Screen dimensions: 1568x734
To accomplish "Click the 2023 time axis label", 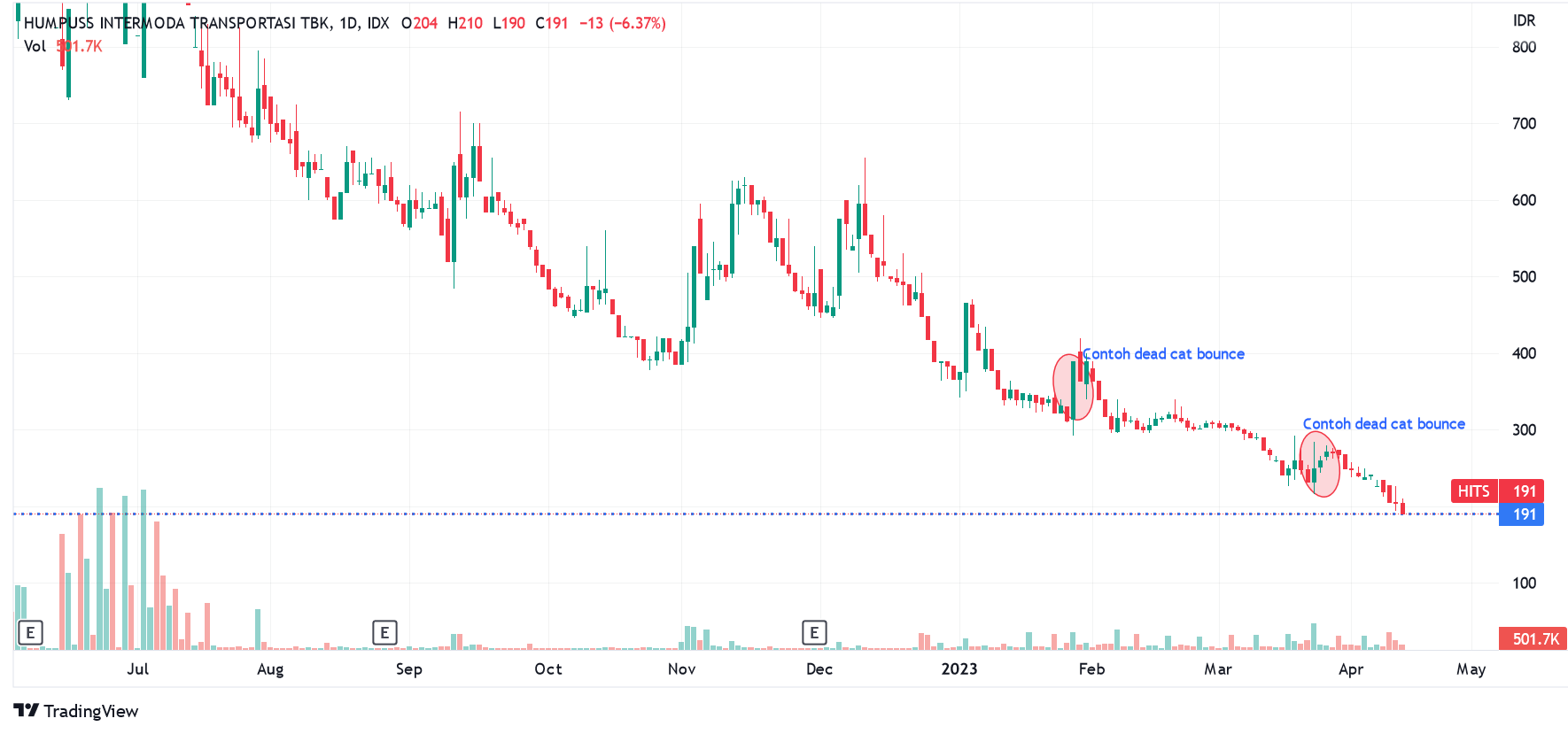I will pos(959,669).
